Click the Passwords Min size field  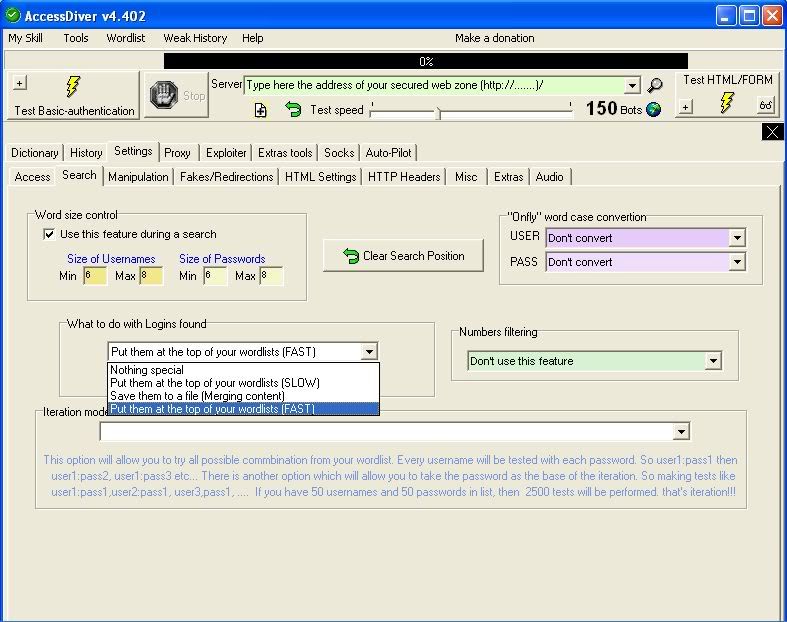click(x=215, y=276)
